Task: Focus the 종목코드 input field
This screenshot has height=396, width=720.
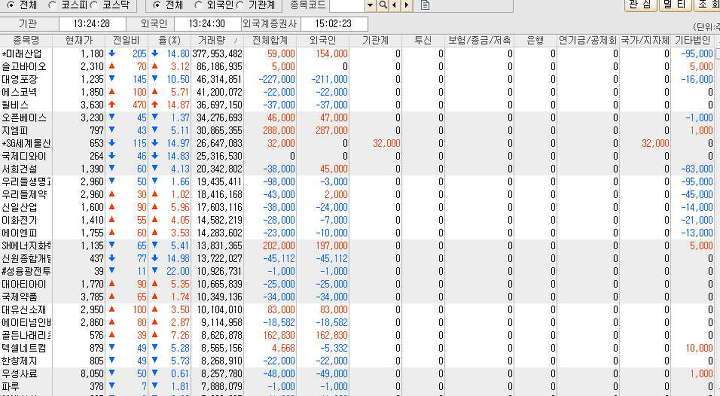Action: coord(347,5)
